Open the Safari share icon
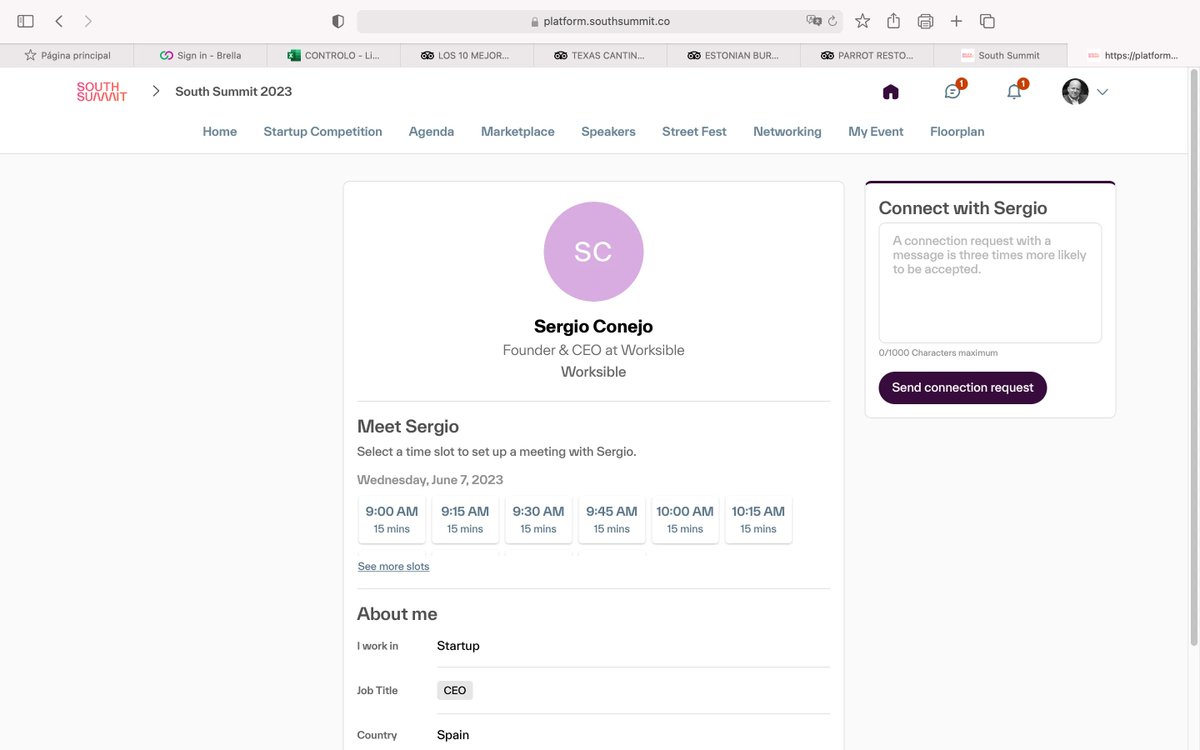The height and width of the screenshot is (750, 1200). tap(894, 21)
